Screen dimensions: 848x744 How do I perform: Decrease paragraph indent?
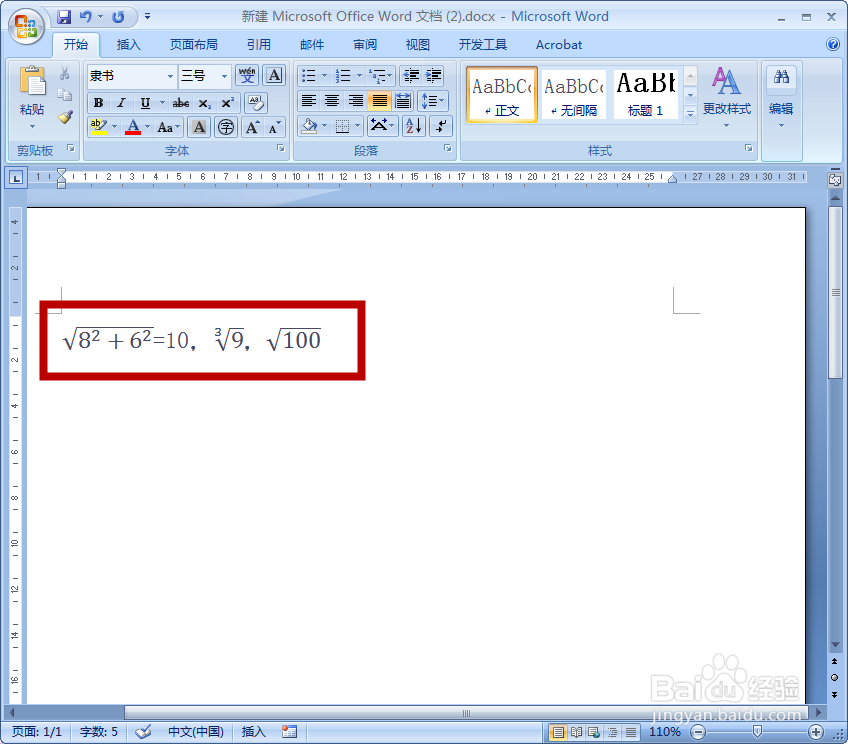(411, 75)
